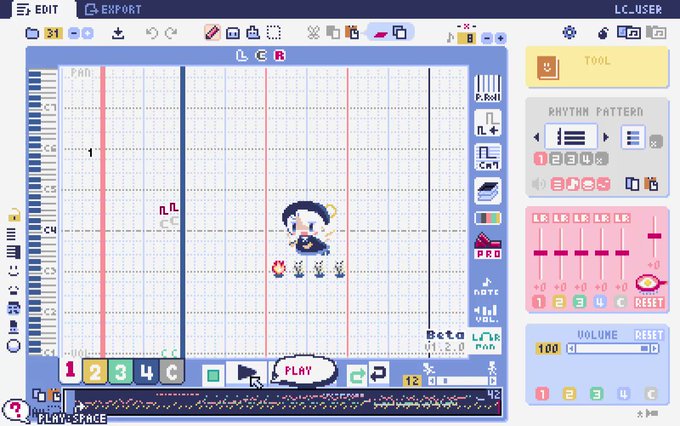The image size is (680, 426).
Task: Select track 2 tab
Action: click(x=95, y=372)
